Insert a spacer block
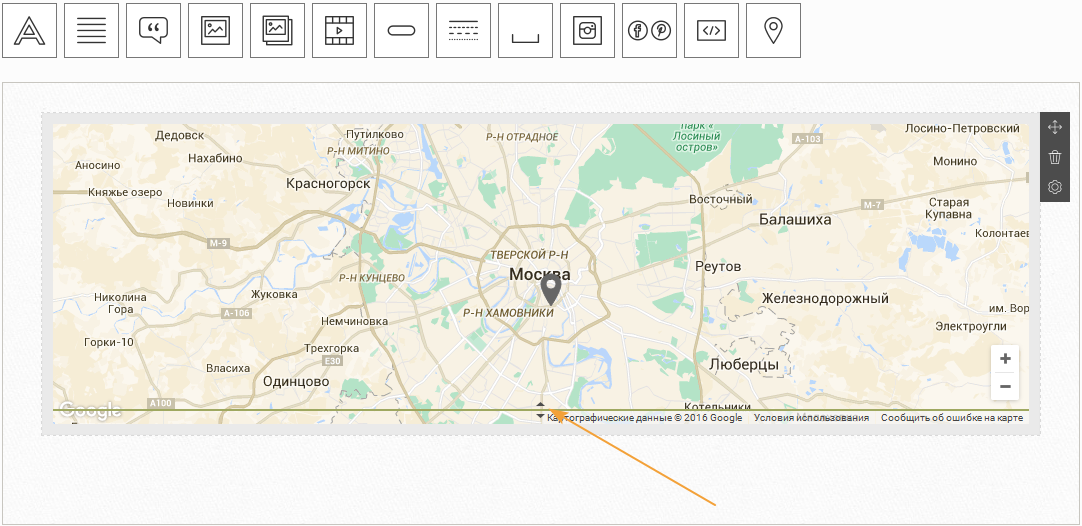 (525, 30)
